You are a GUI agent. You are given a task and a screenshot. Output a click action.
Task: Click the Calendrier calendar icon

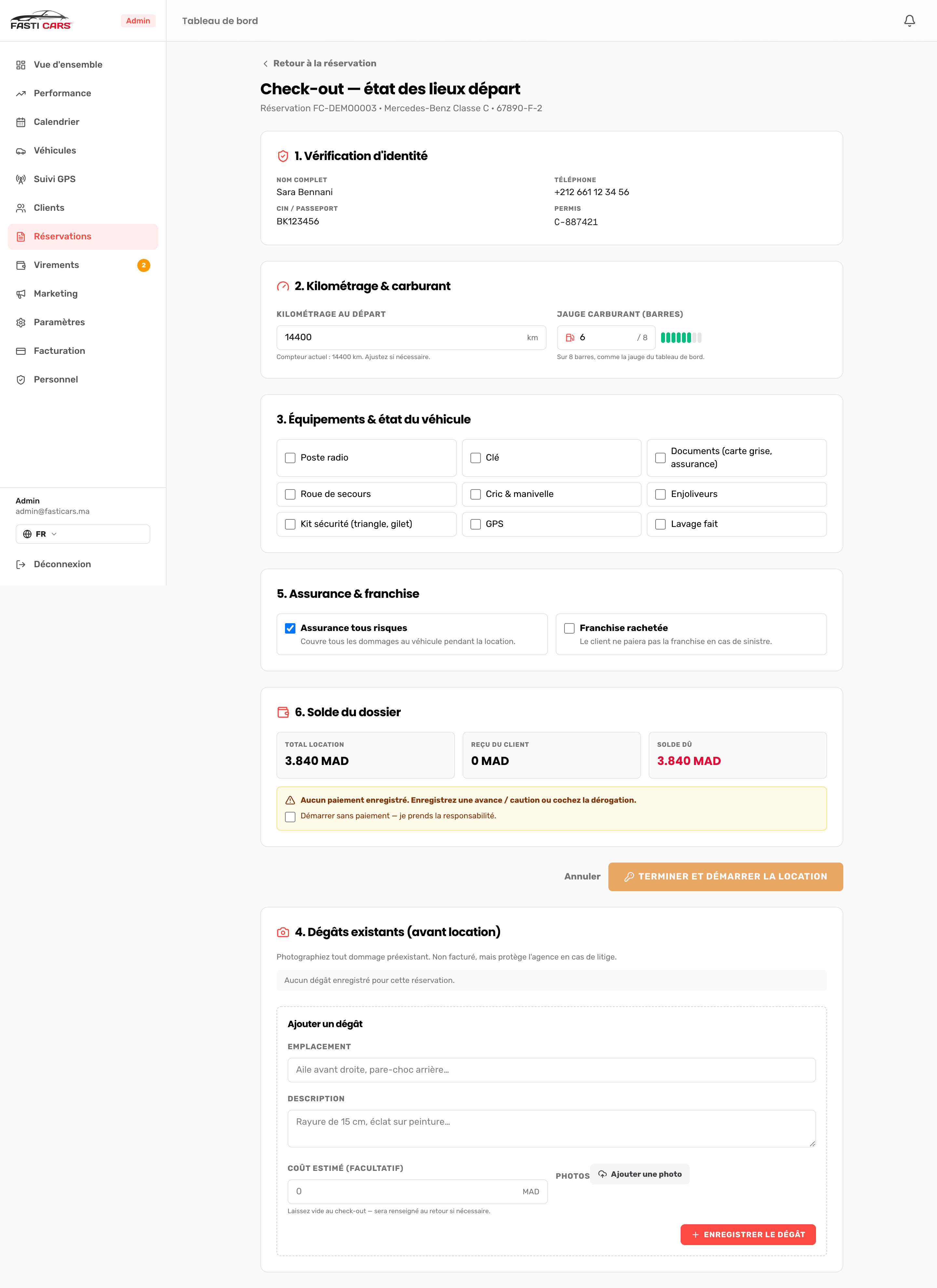(21, 122)
